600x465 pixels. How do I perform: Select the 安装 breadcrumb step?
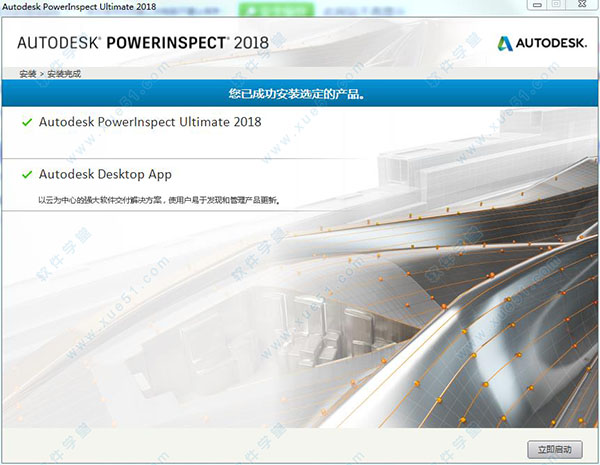[x=26, y=74]
